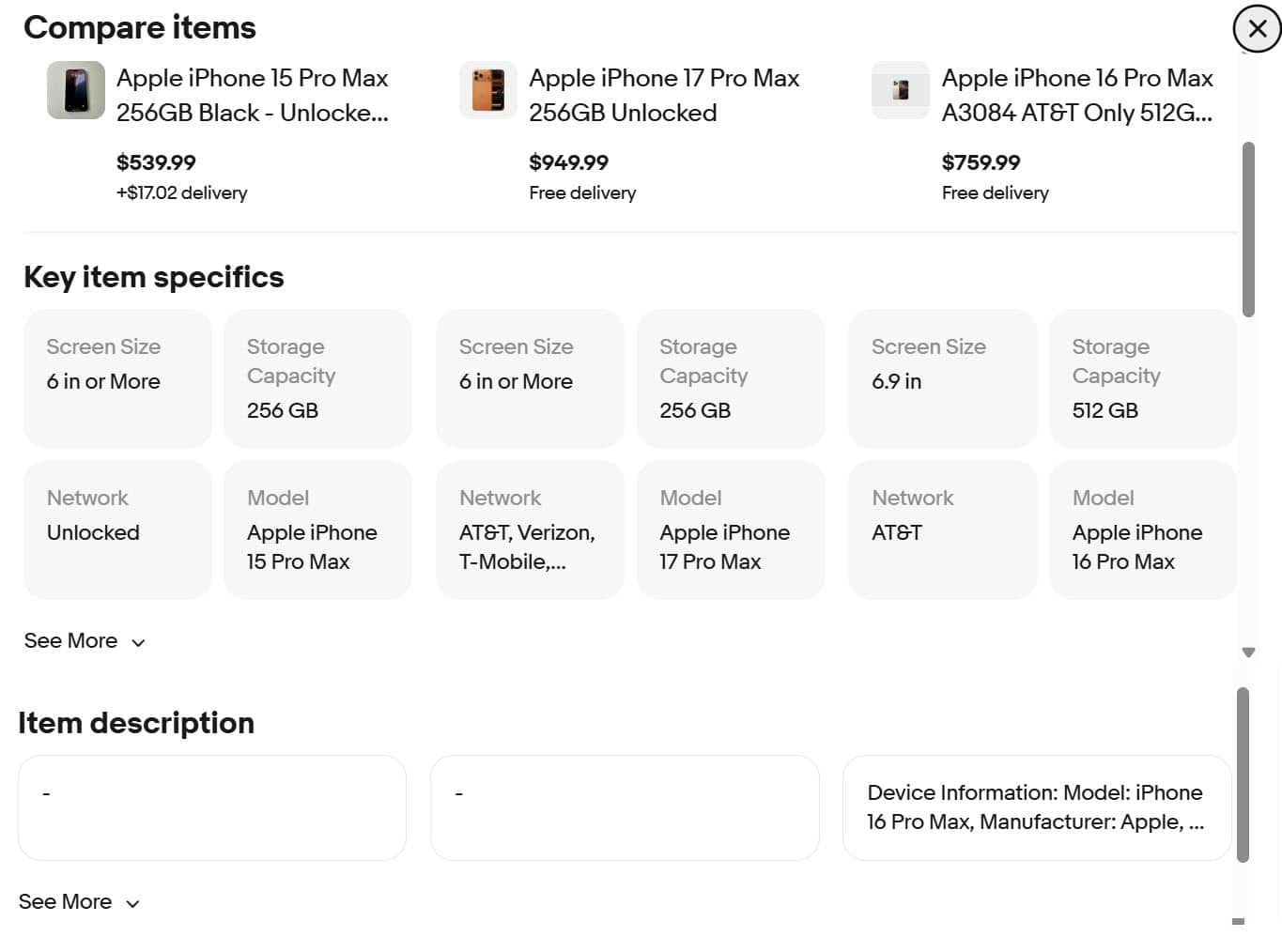Select the iPhone 16 description card
The width and height of the screenshot is (1282, 952).
tap(1036, 807)
